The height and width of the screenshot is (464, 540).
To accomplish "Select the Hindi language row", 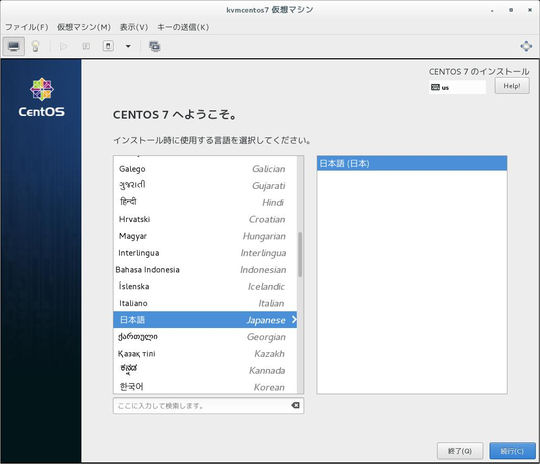I will tap(205, 203).
